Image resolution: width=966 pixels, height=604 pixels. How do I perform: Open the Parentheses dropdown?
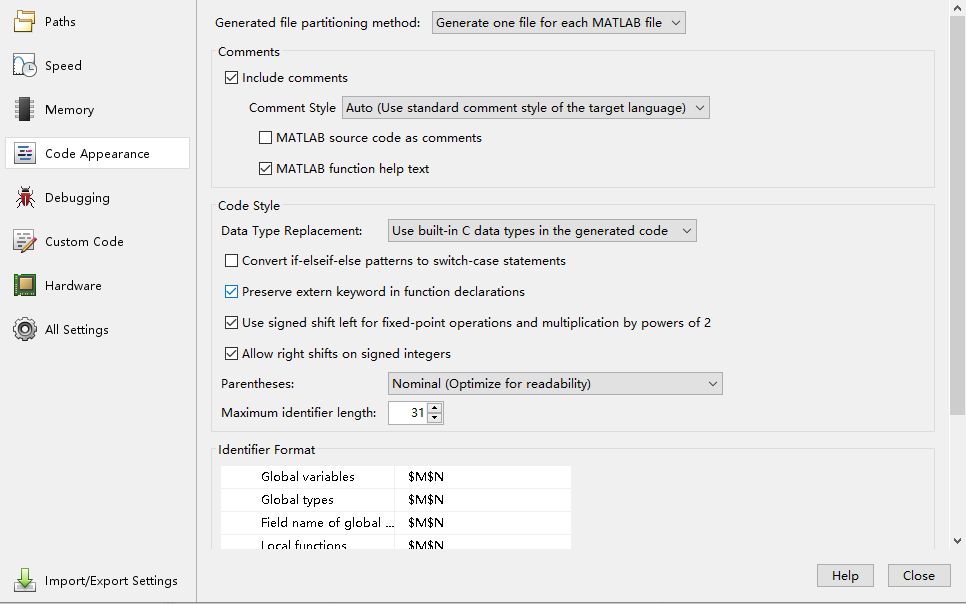pyautogui.click(x=555, y=384)
